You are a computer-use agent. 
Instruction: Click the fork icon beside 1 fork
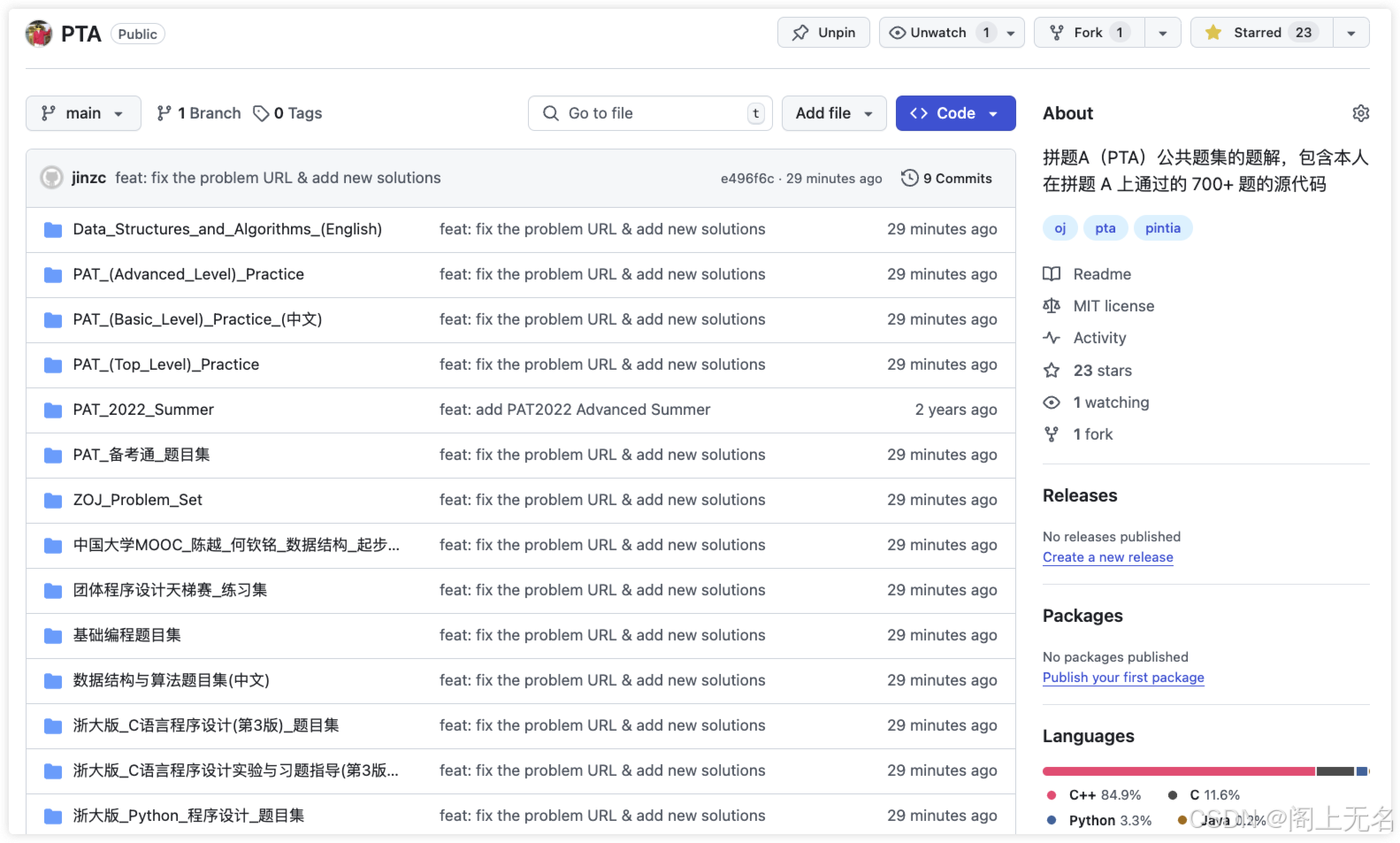point(1052,434)
